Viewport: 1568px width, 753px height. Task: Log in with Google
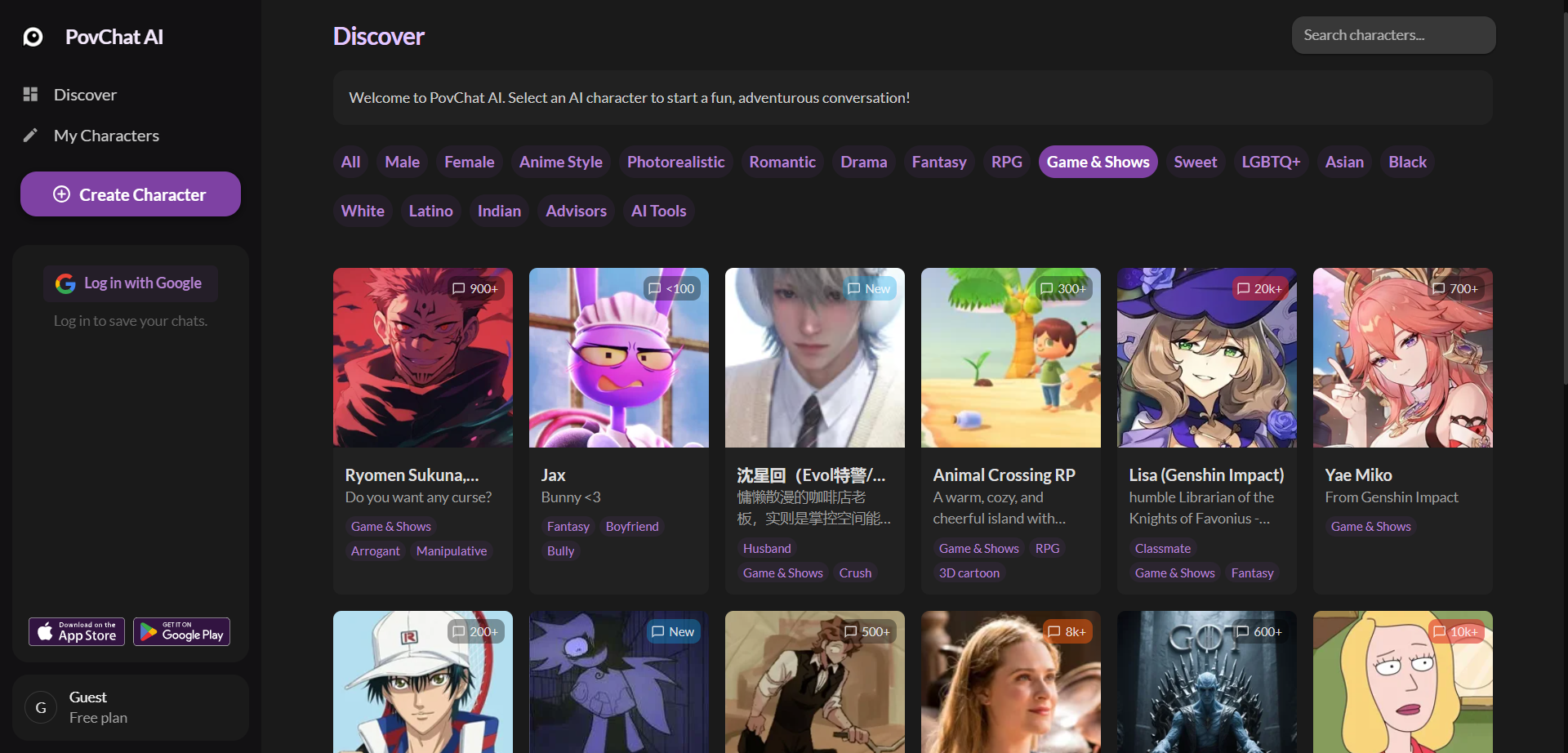[x=131, y=283]
